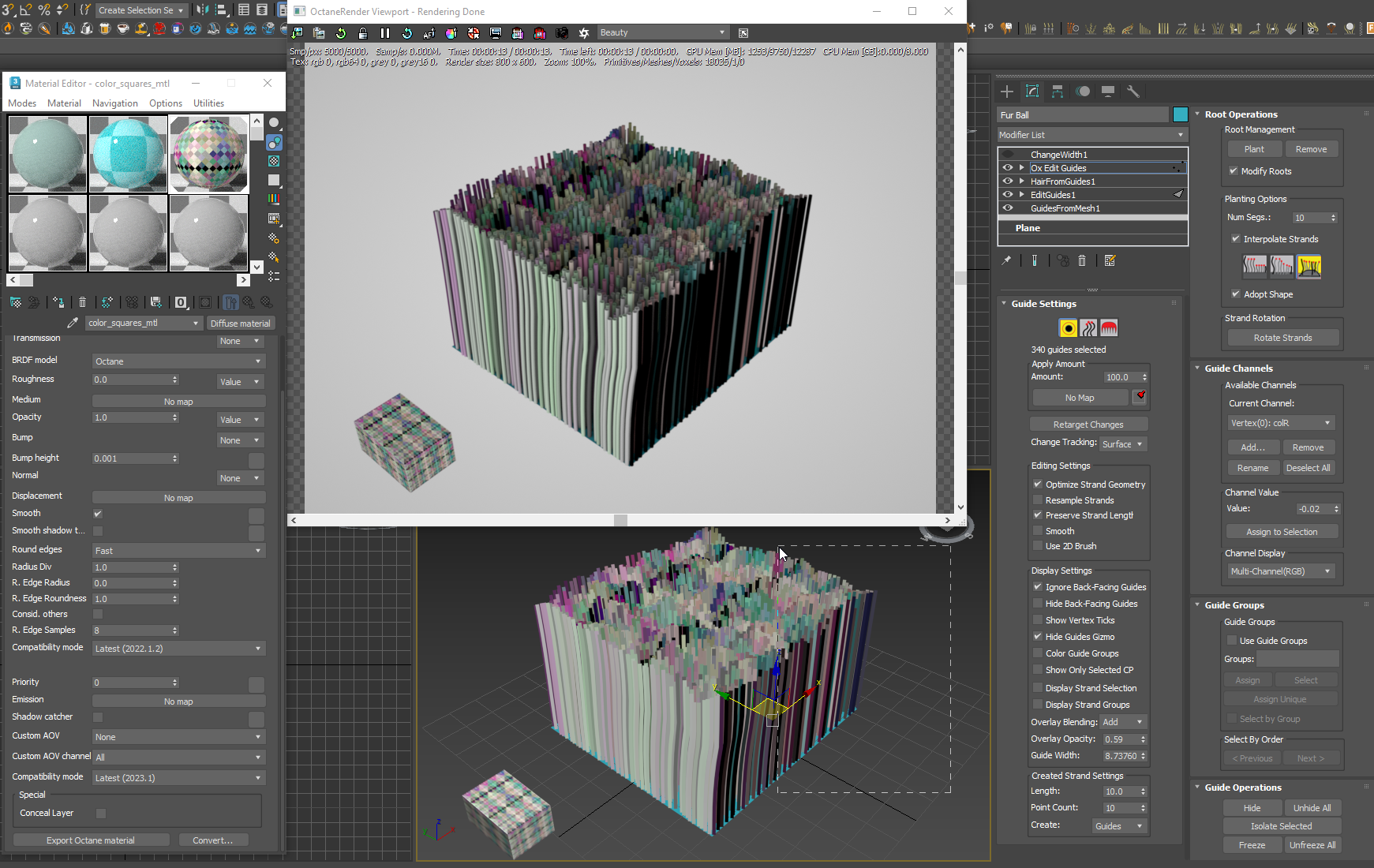Image resolution: width=1374 pixels, height=868 pixels.
Task: Click the Fur Ball object color swatch
Action: [x=1181, y=115]
